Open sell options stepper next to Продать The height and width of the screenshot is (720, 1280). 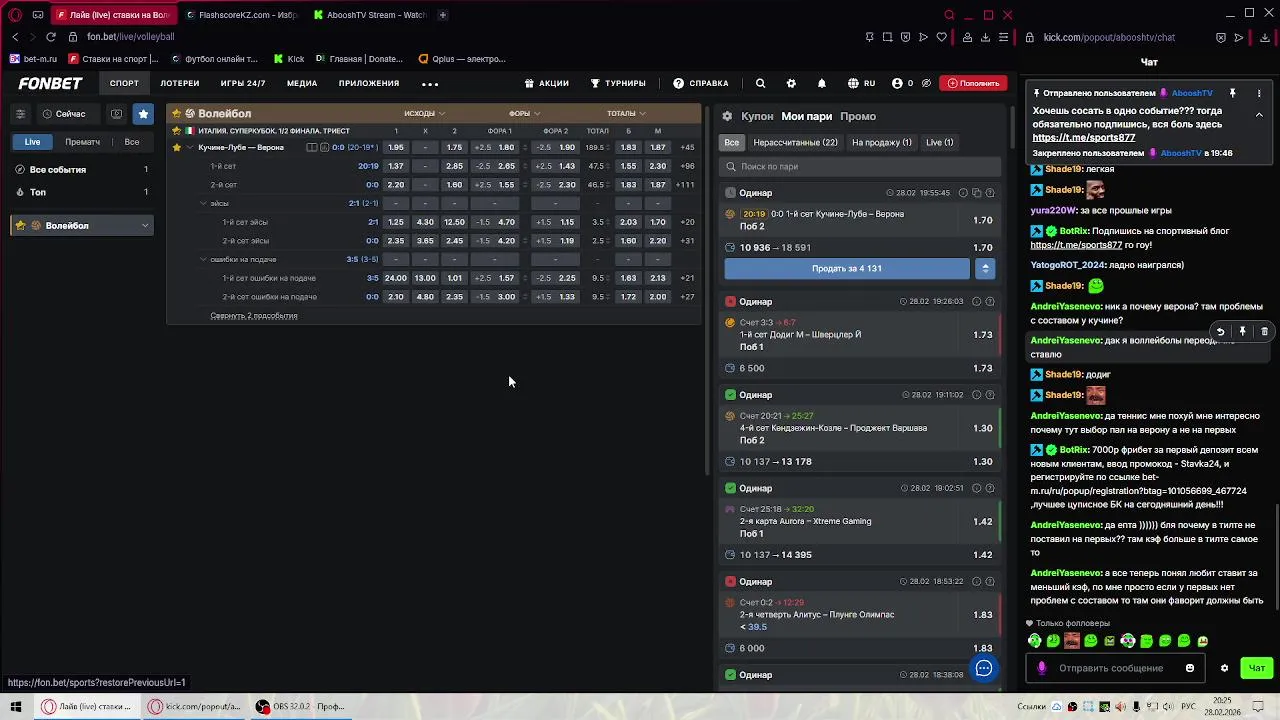point(985,268)
